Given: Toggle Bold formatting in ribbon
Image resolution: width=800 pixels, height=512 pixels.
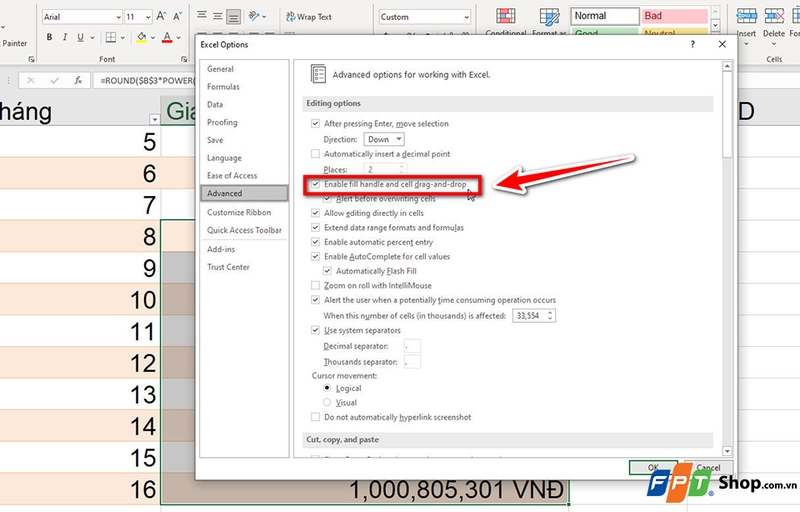Looking at the screenshot, I should click(x=49, y=37).
